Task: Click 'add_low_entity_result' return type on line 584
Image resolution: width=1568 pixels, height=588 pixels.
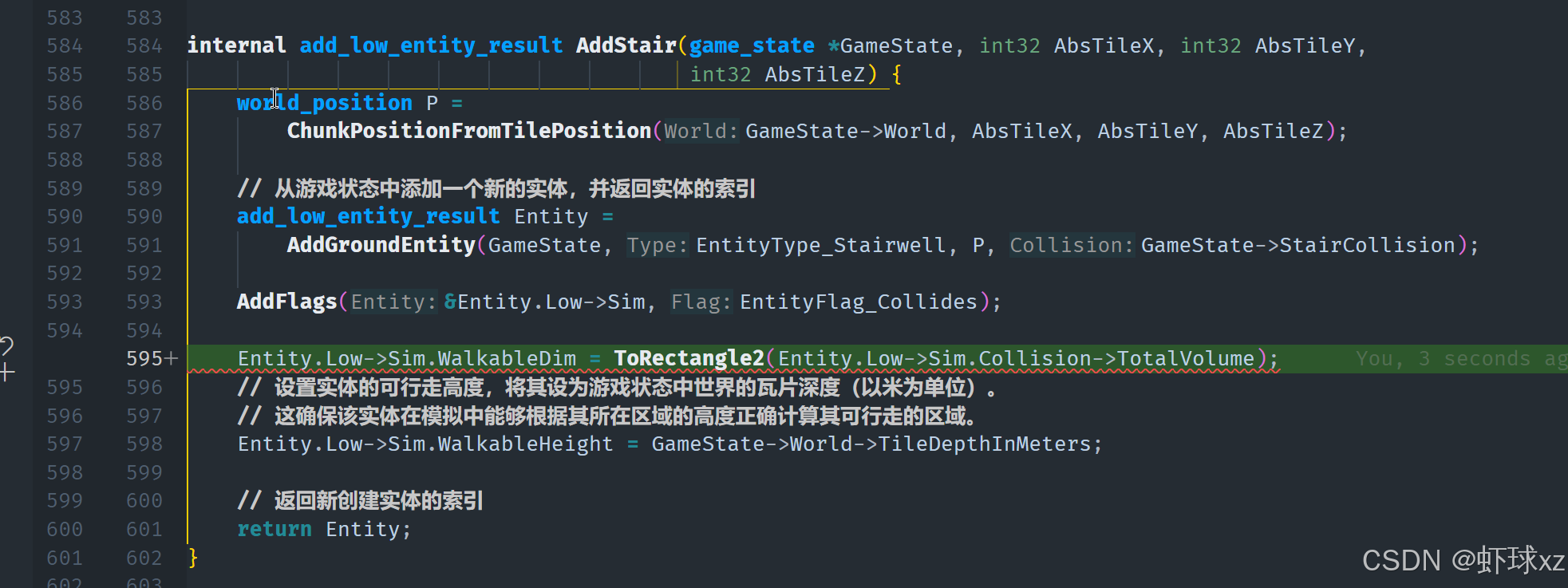Action: [x=431, y=45]
